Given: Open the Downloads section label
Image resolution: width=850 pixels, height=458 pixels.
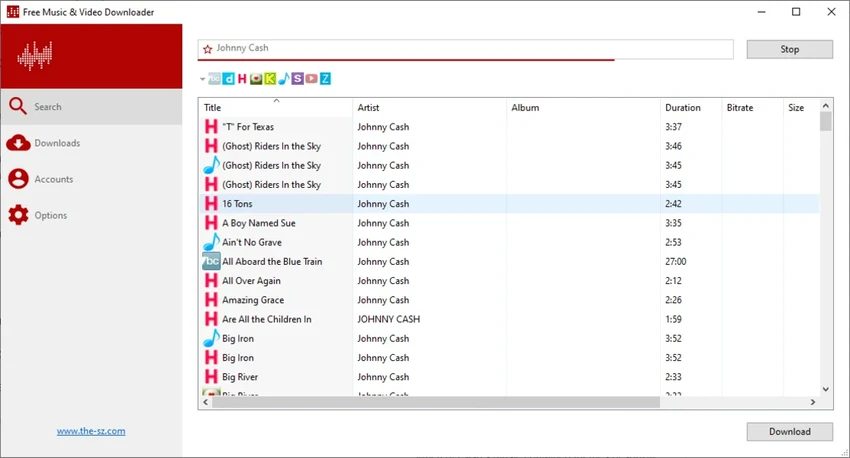Looking at the screenshot, I should pos(57,143).
